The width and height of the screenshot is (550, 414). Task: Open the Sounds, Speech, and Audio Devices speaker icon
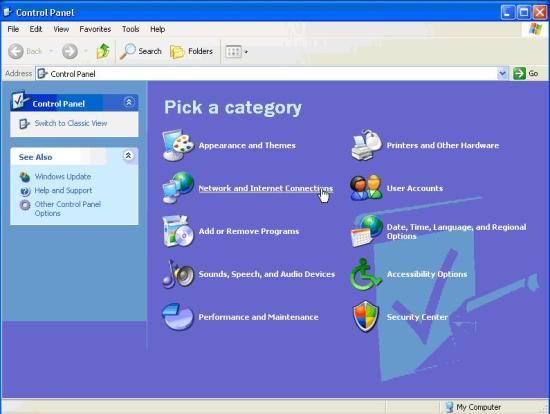click(x=178, y=274)
